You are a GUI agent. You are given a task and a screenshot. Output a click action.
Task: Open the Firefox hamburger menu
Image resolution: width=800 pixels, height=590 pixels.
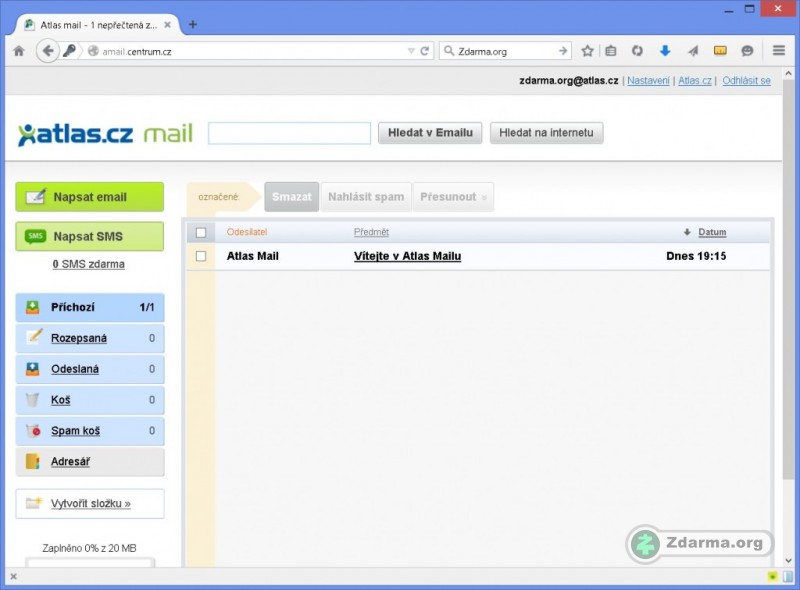(779, 51)
